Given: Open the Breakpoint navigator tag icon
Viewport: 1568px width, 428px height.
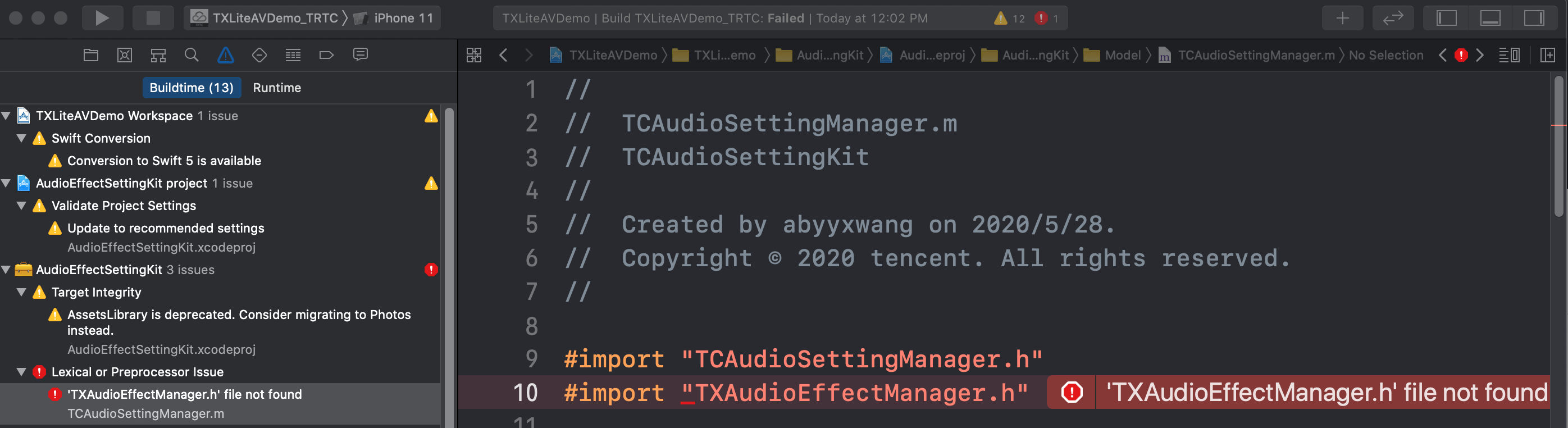Looking at the screenshot, I should pos(326,55).
